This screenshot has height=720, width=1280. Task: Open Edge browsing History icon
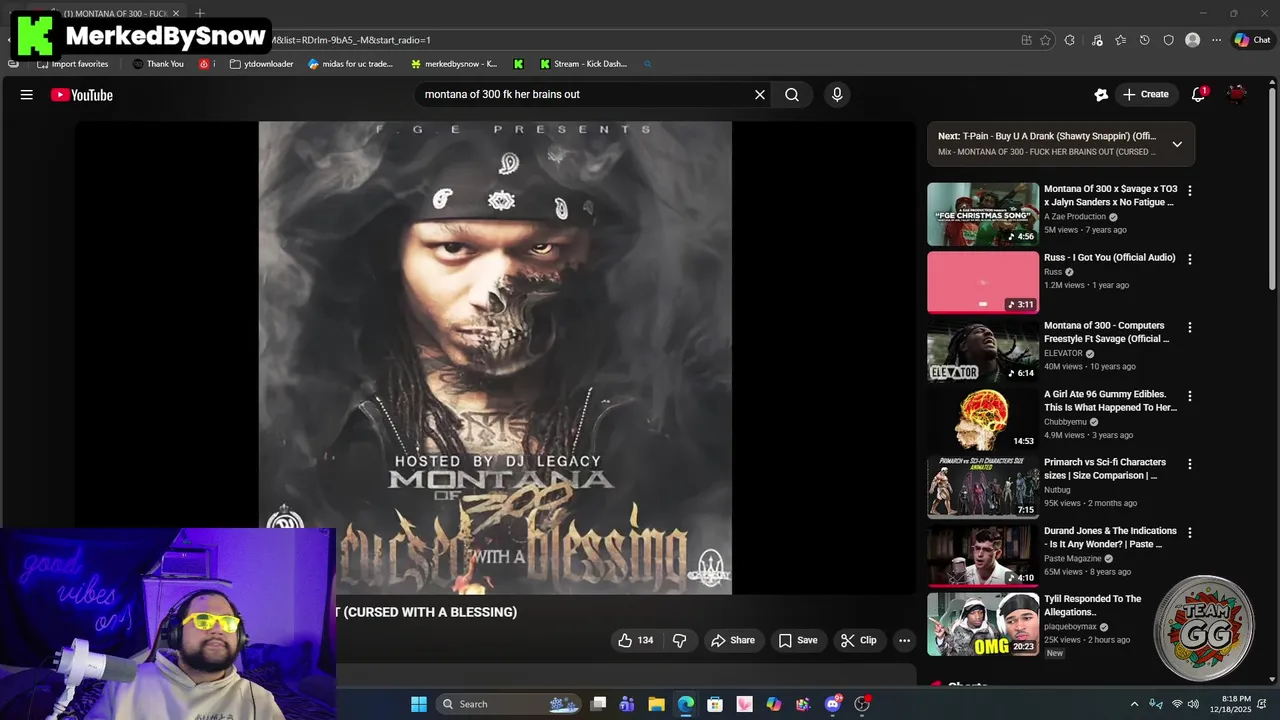coord(1145,40)
